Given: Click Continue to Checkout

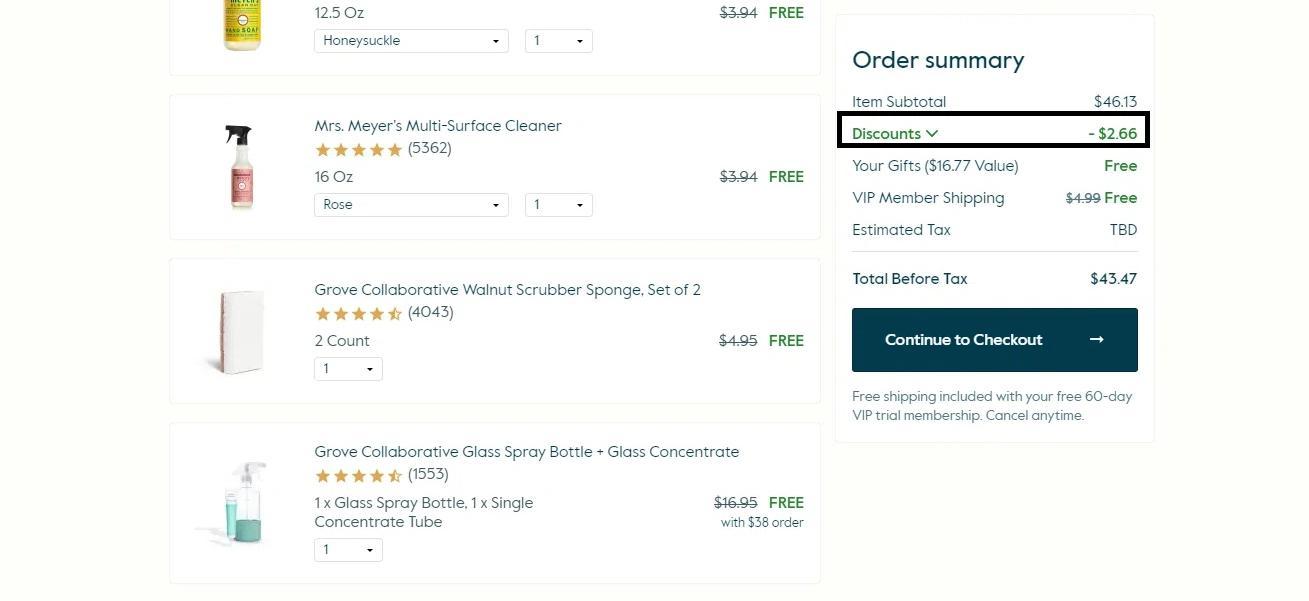Looking at the screenshot, I should pos(963,339).
